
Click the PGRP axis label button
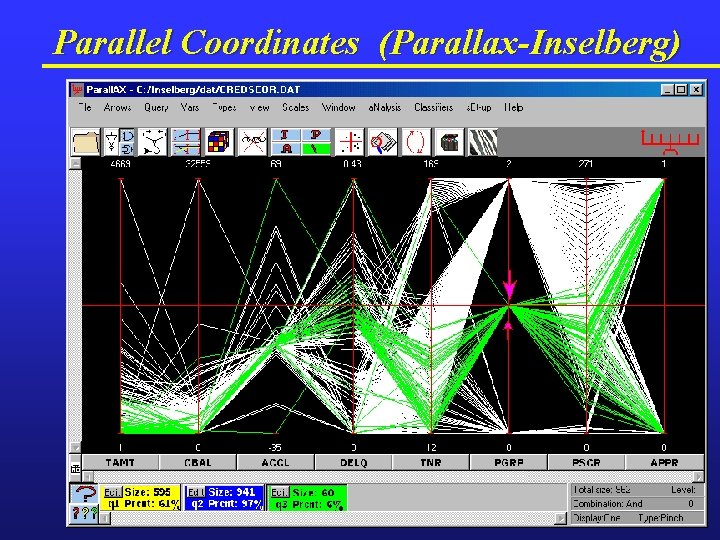click(509, 462)
